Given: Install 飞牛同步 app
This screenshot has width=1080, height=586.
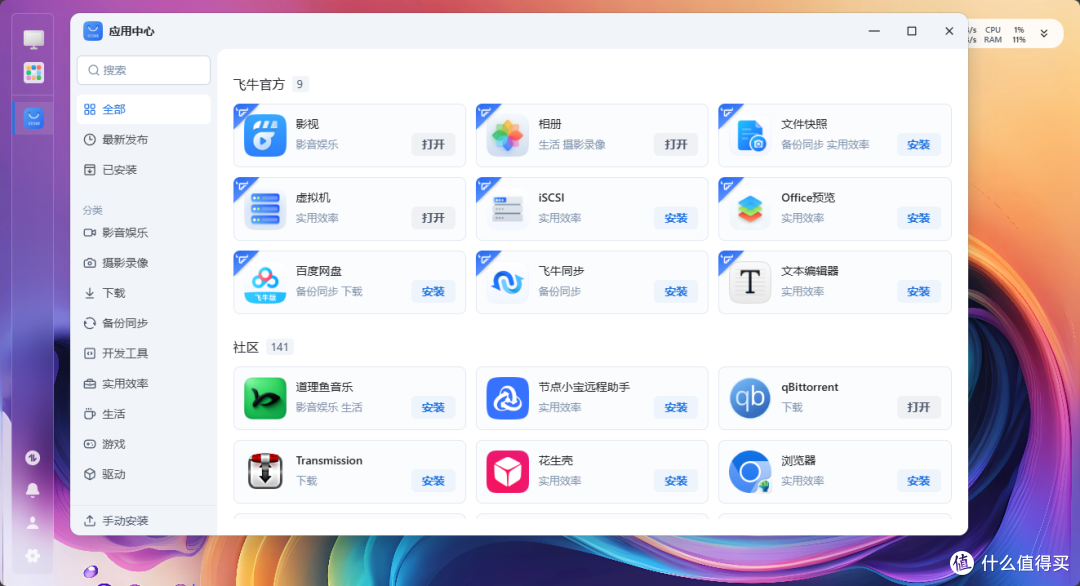Looking at the screenshot, I should pos(676,292).
